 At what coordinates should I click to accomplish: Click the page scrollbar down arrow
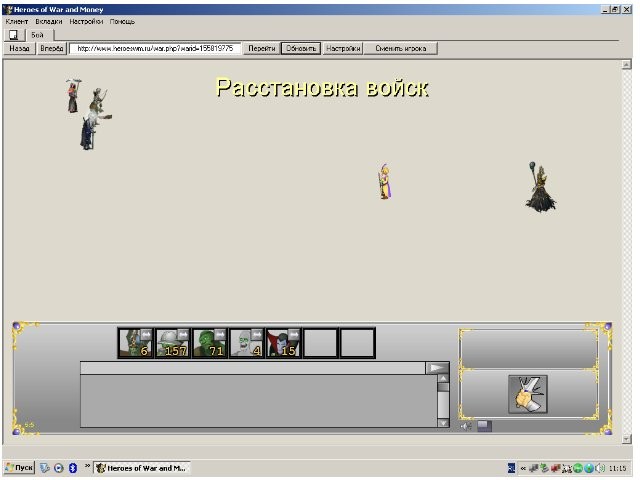(627, 439)
